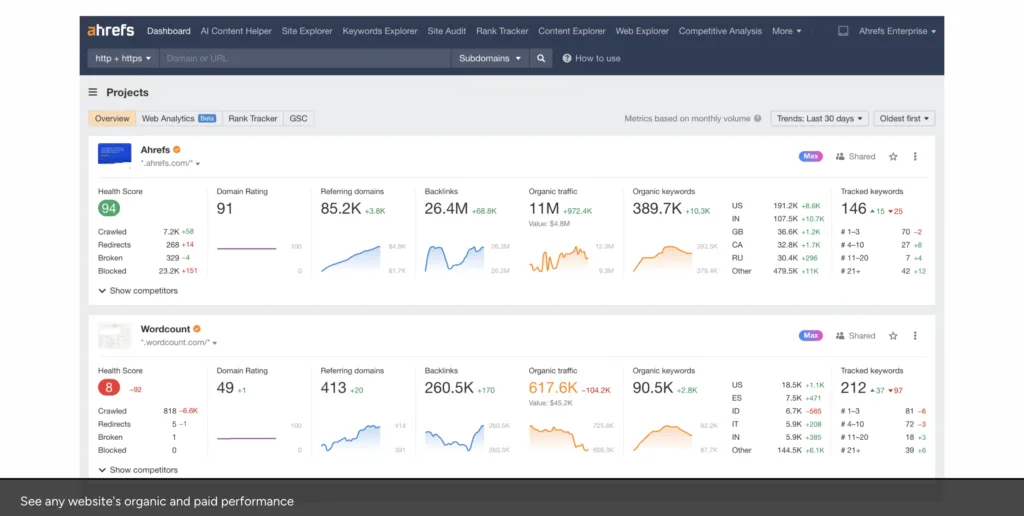This screenshot has width=1024, height=516.
Task: Click the info icon next to monthly volume
Action: click(758, 118)
